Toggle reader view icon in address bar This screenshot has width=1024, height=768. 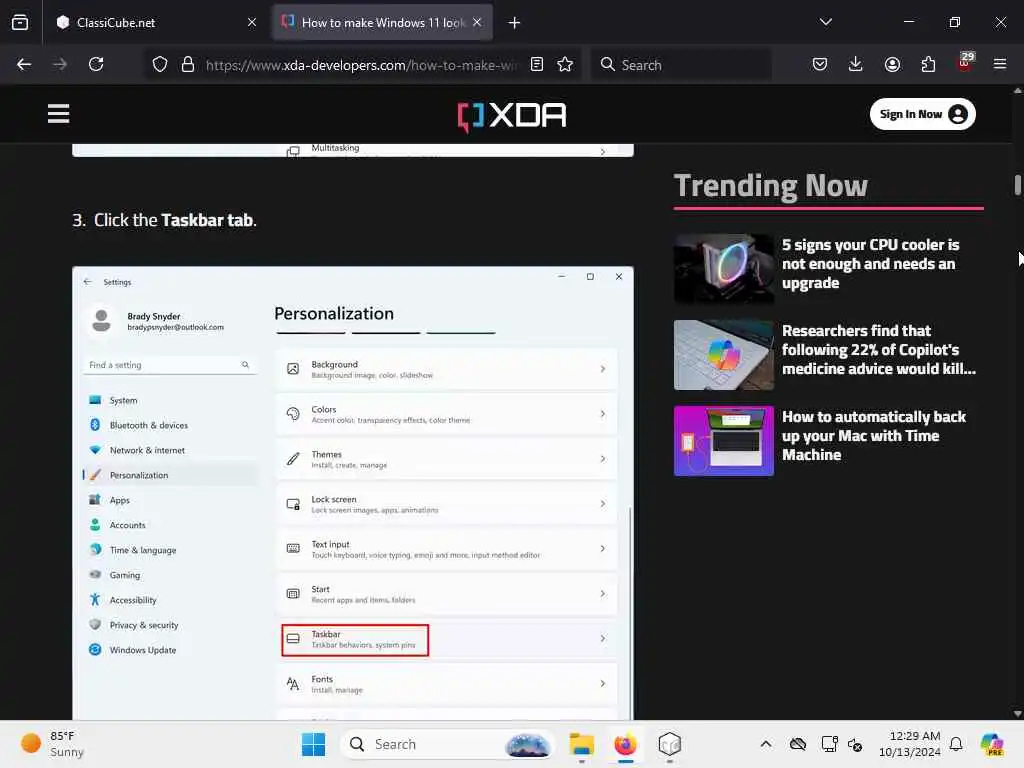(537, 64)
